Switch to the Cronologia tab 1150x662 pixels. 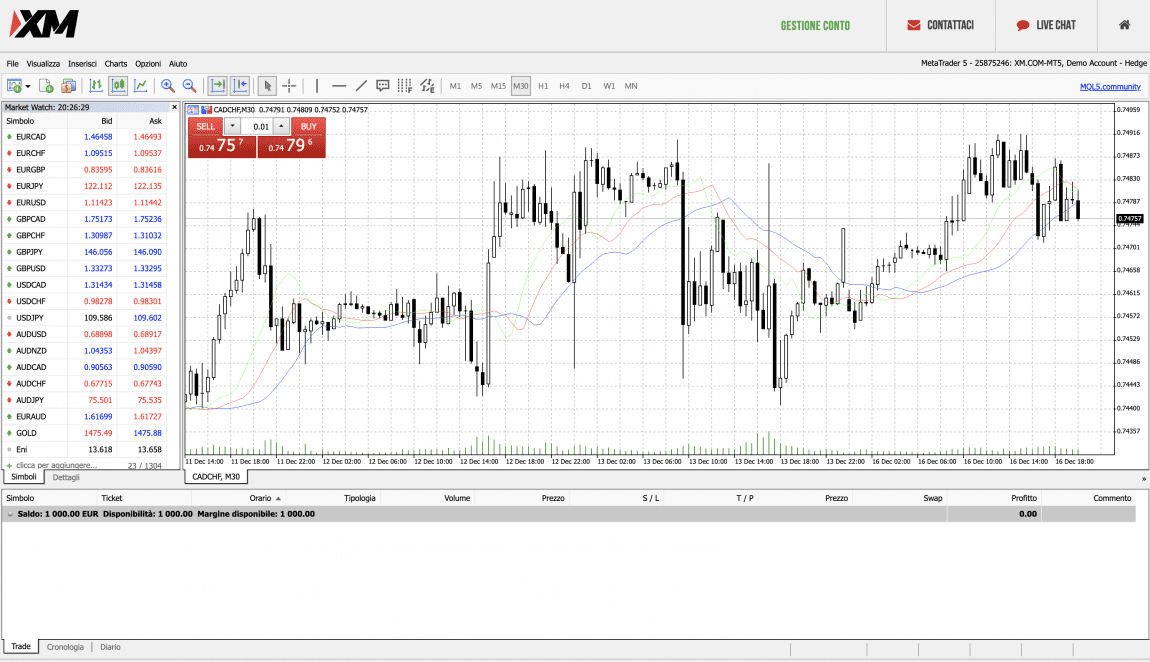click(65, 647)
